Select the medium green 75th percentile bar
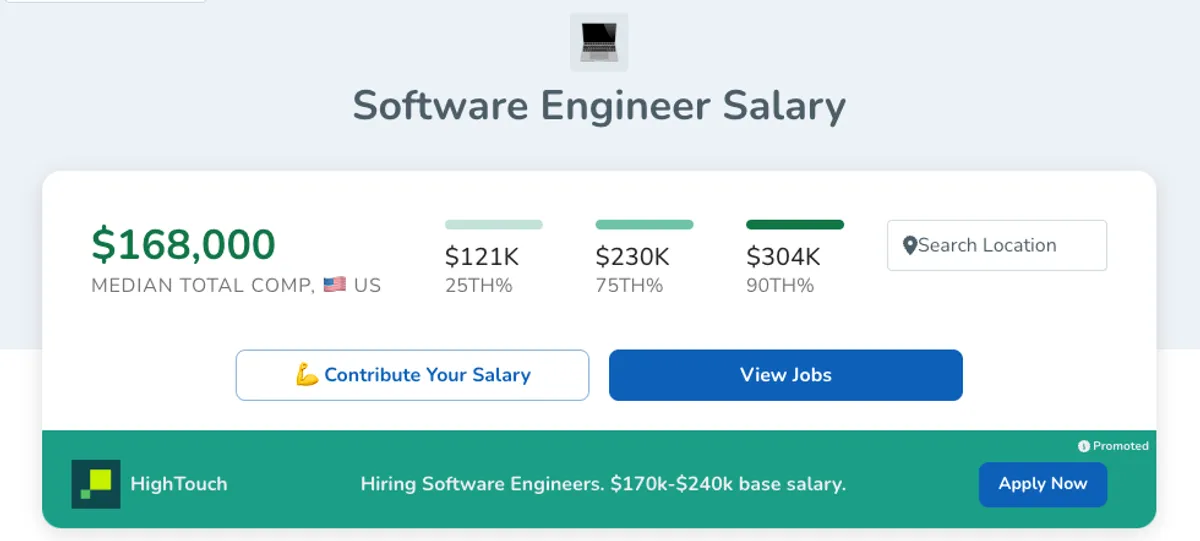1200x541 pixels. coord(644,225)
